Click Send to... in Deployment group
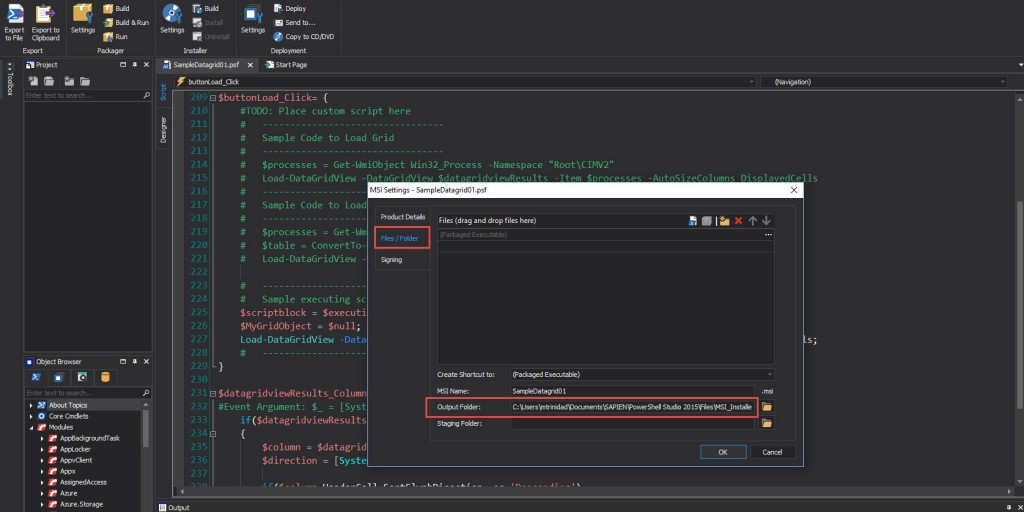Image resolution: width=1024 pixels, height=512 pixels. [294, 22]
